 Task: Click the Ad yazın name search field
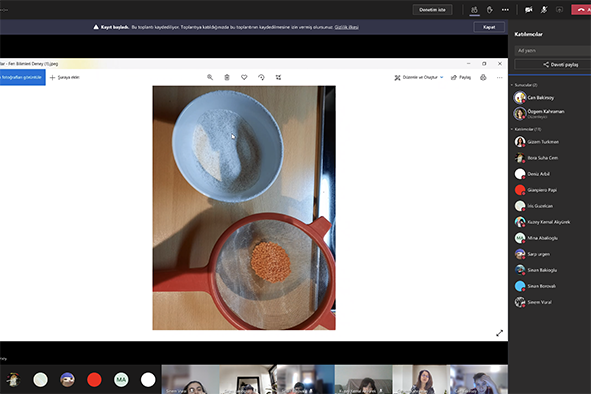(x=553, y=51)
